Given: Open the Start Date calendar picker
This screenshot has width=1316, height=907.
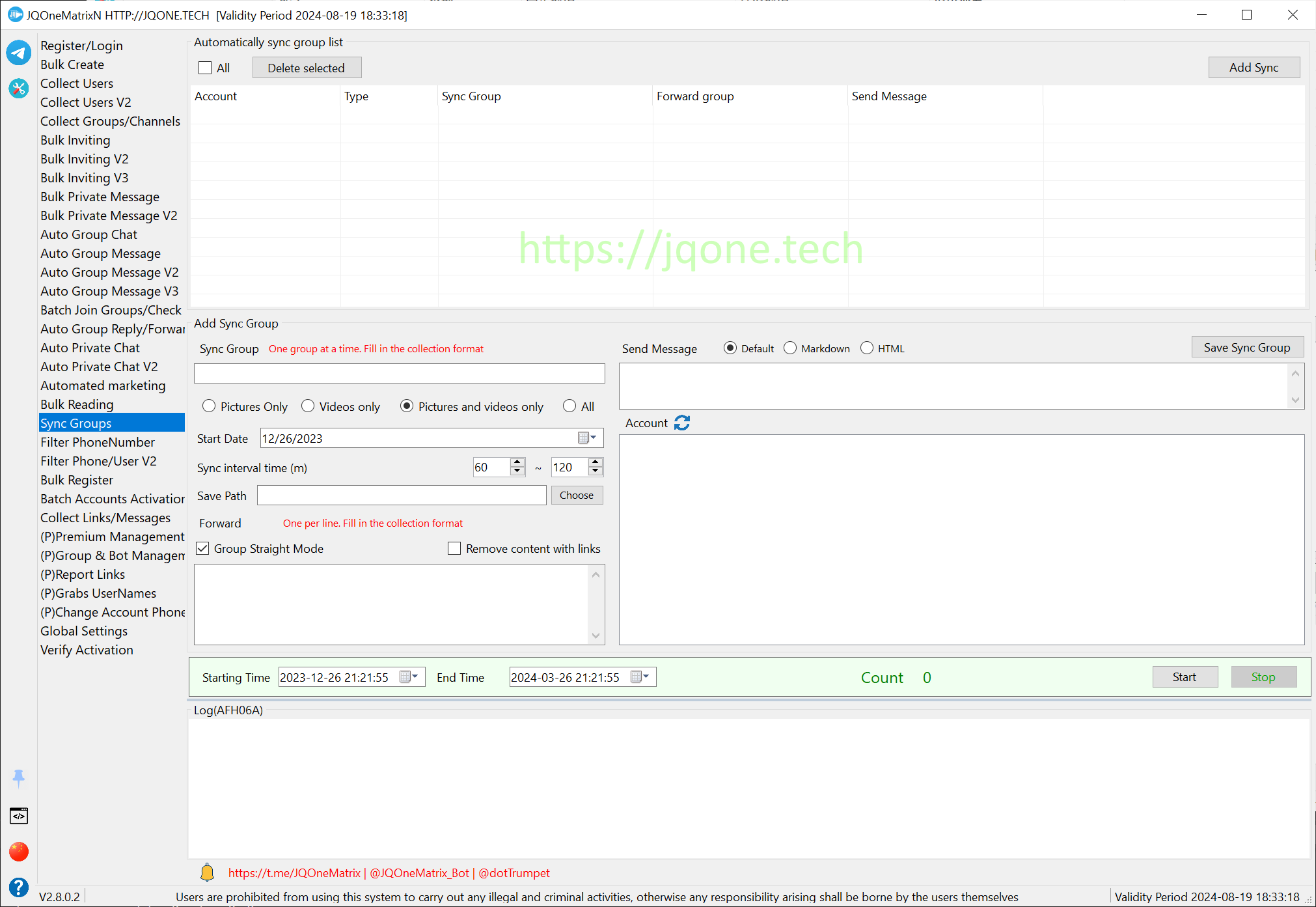Looking at the screenshot, I should click(587, 438).
